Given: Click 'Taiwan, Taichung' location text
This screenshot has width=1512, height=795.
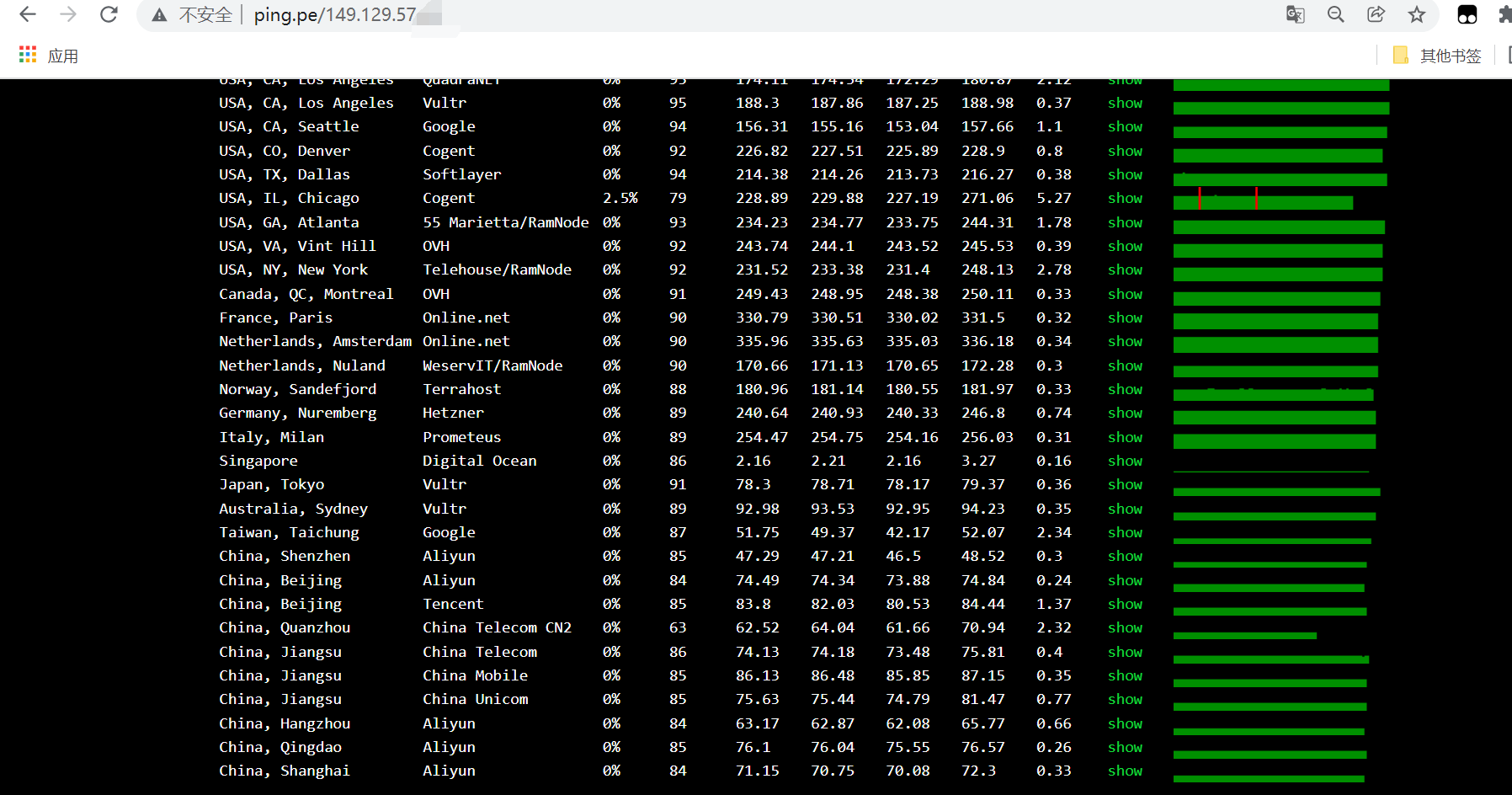Looking at the screenshot, I should 289,532.
